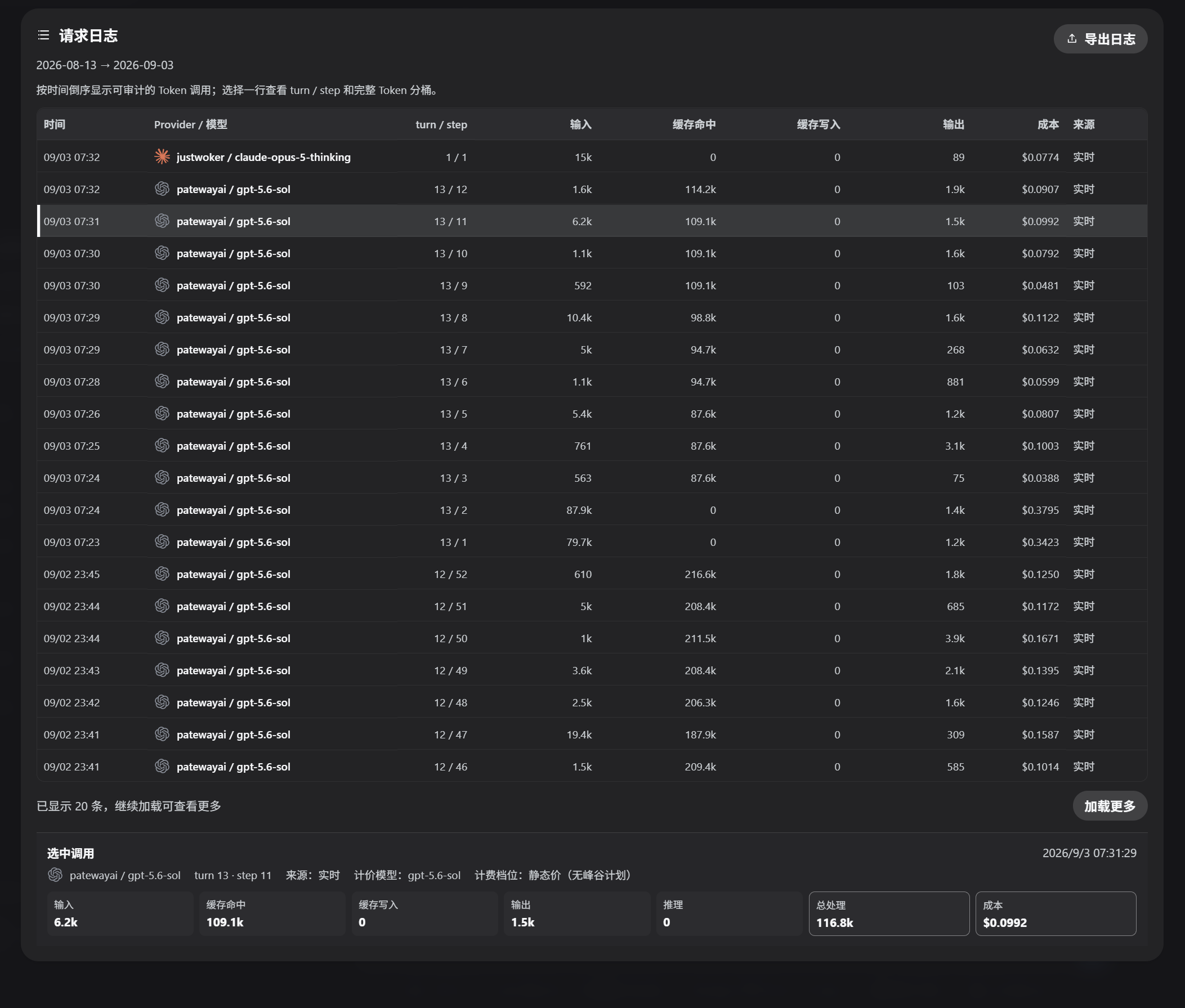Click the 09/03 07:28 timestamp cell
Viewport: 1185px width, 1008px height.
tap(71, 380)
